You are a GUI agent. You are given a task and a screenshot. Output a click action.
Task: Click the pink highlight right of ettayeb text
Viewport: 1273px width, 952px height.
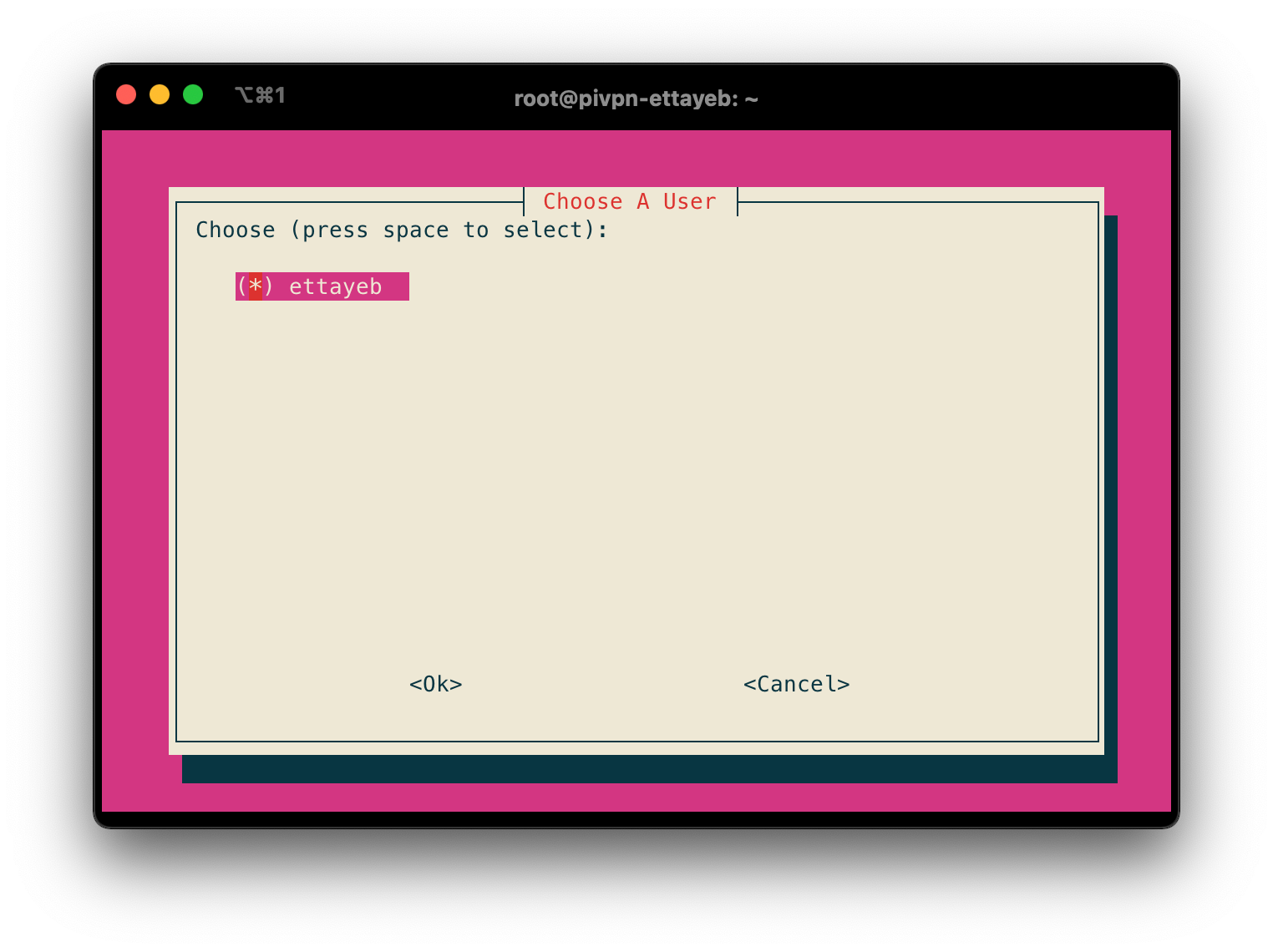[x=396, y=286]
